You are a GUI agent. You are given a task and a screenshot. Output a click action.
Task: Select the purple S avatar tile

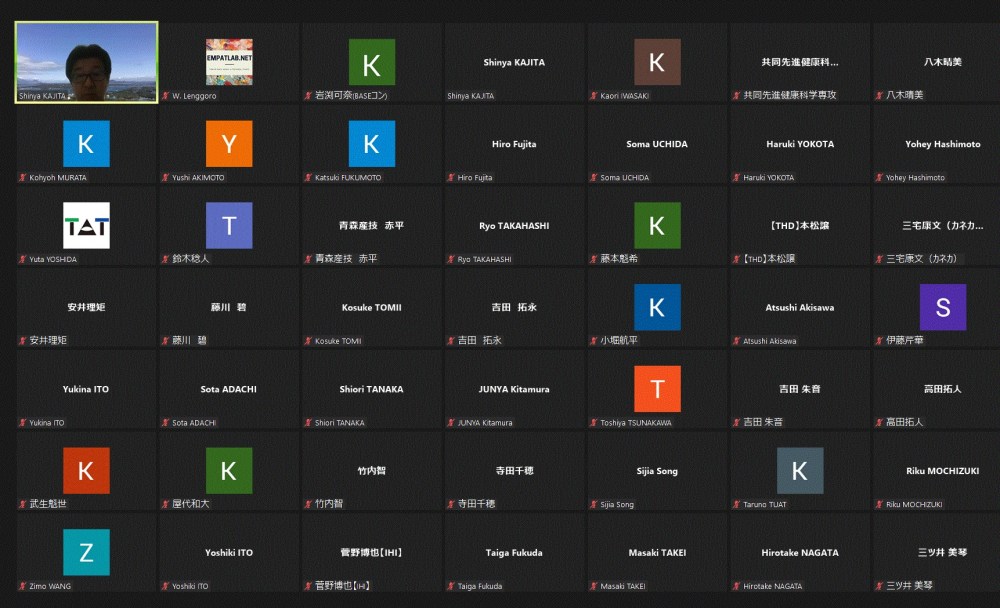click(x=943, y=307)
